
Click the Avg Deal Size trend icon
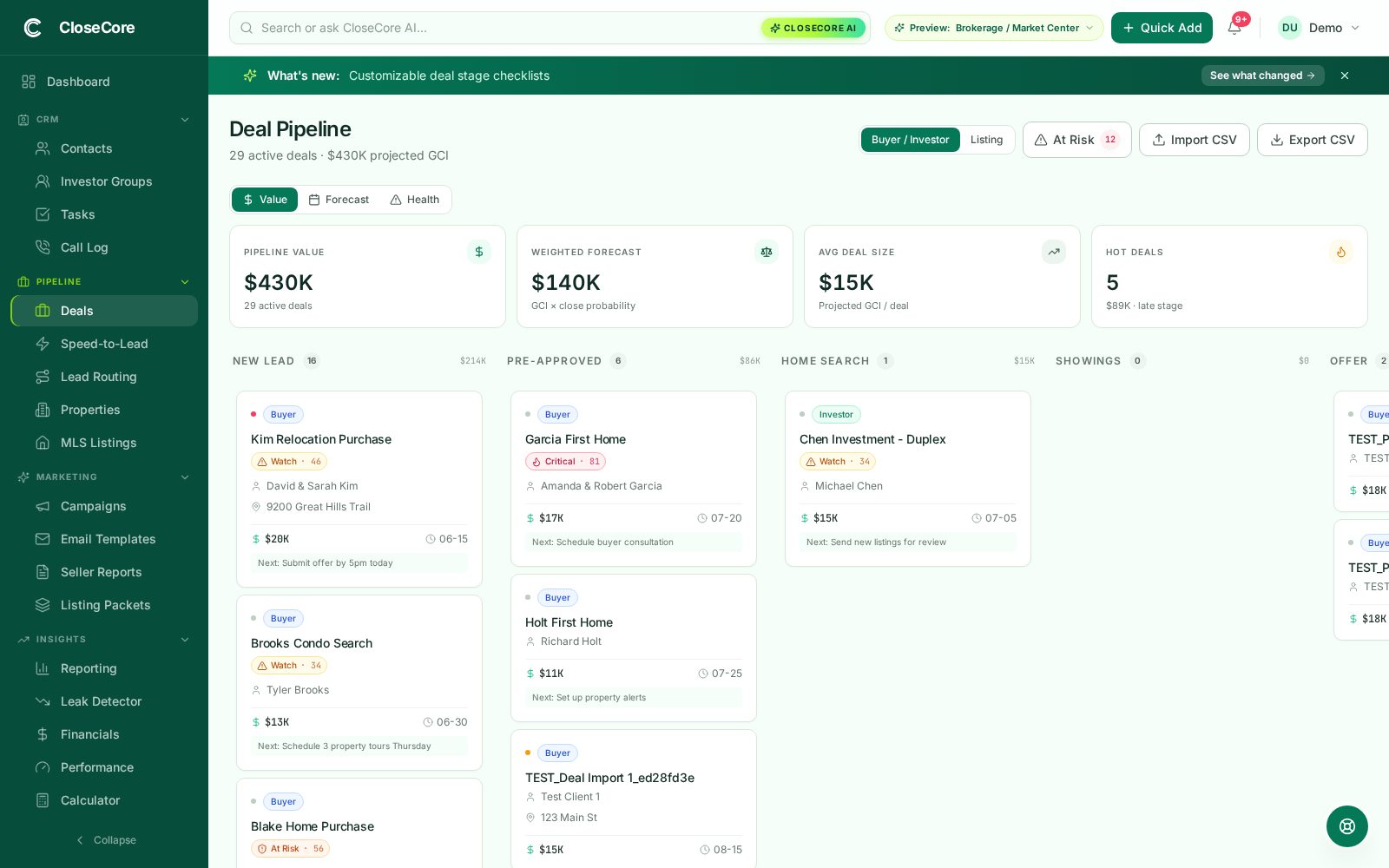[1053, 252]
